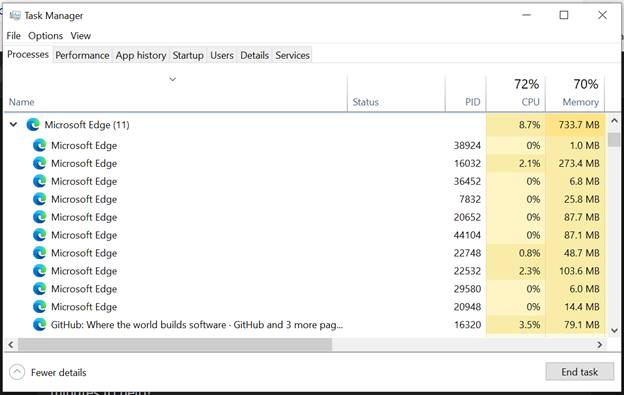Close the Task Manager window
This screenshot has height=395, width=624.
tap(602, 15)
